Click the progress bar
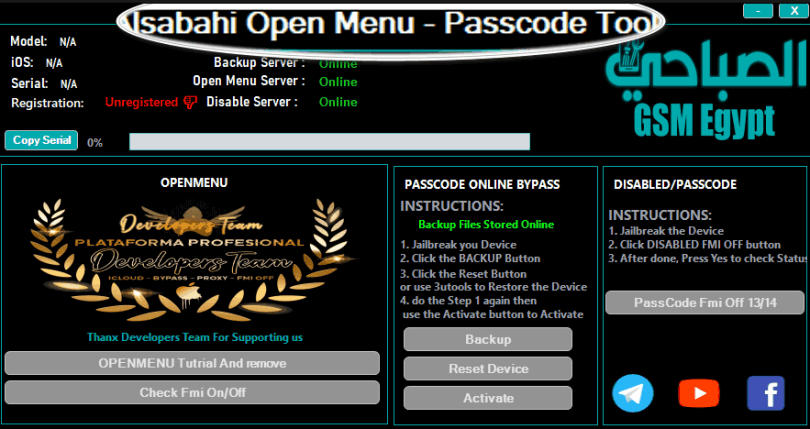 point(330,142)
